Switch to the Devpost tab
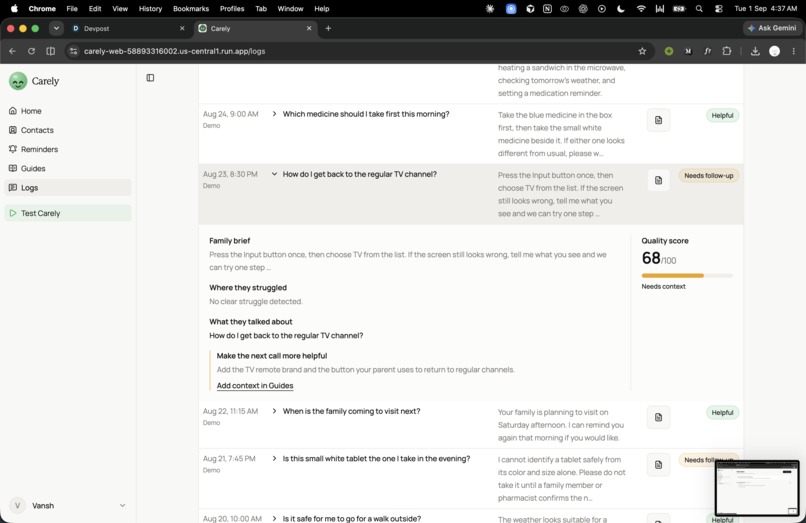806x523 pixels. (x=129, y=28)
